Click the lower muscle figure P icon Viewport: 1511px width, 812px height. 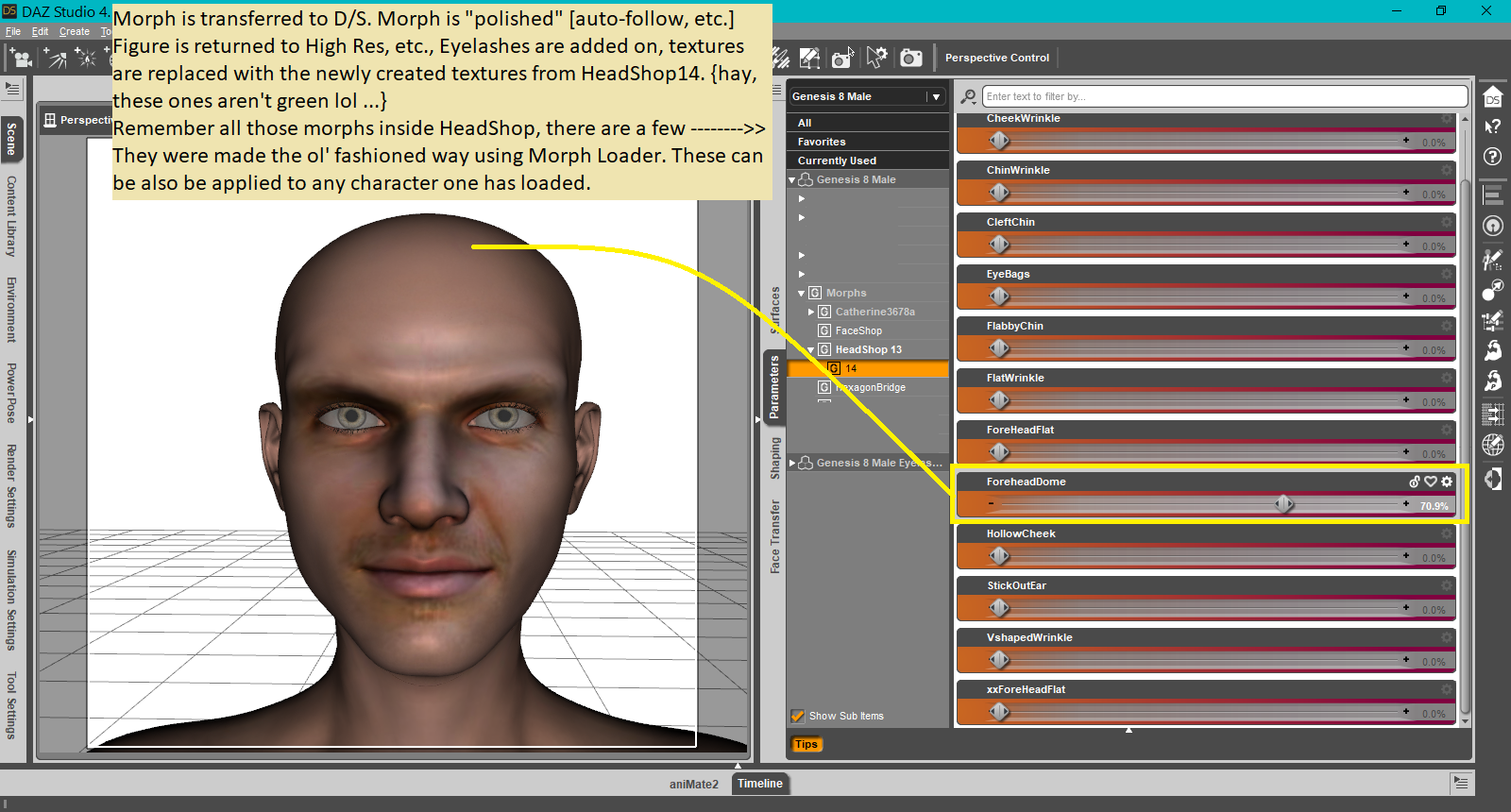coord(1493,381)
